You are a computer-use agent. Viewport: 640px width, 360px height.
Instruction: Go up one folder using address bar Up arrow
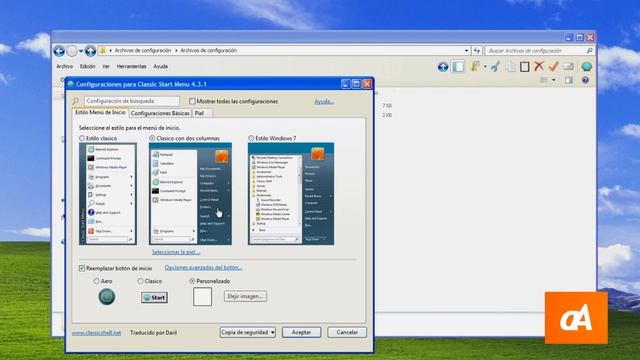[x=90, y=51]
